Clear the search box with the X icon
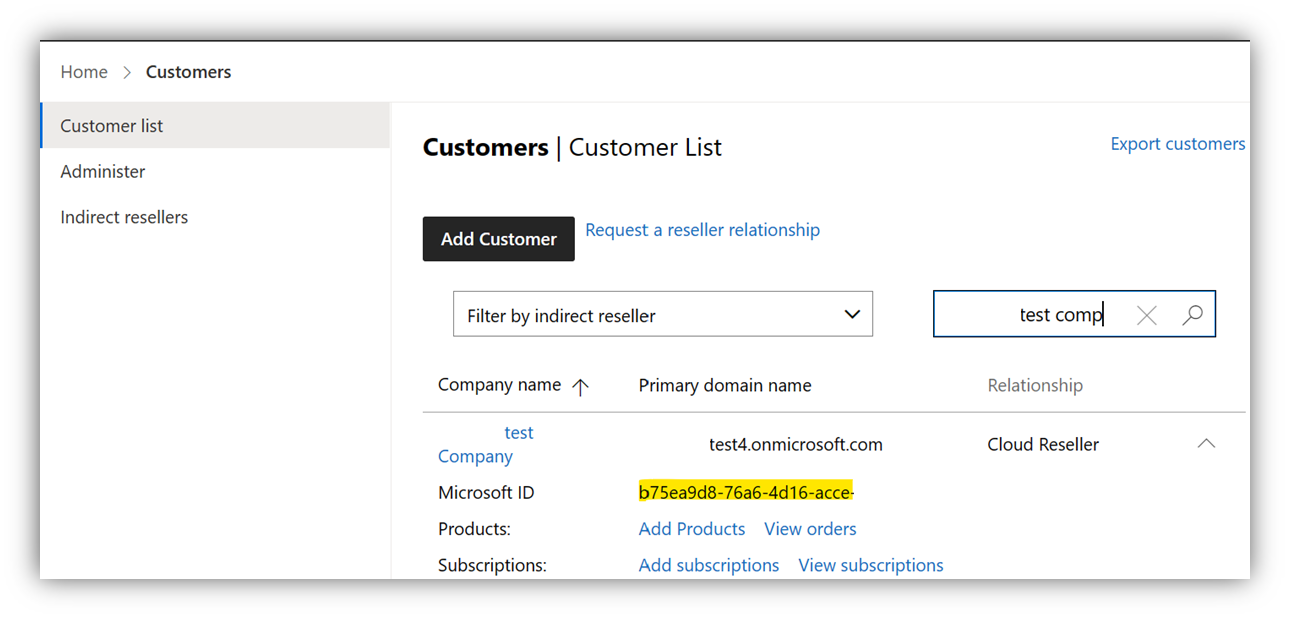 [1146, 314]
